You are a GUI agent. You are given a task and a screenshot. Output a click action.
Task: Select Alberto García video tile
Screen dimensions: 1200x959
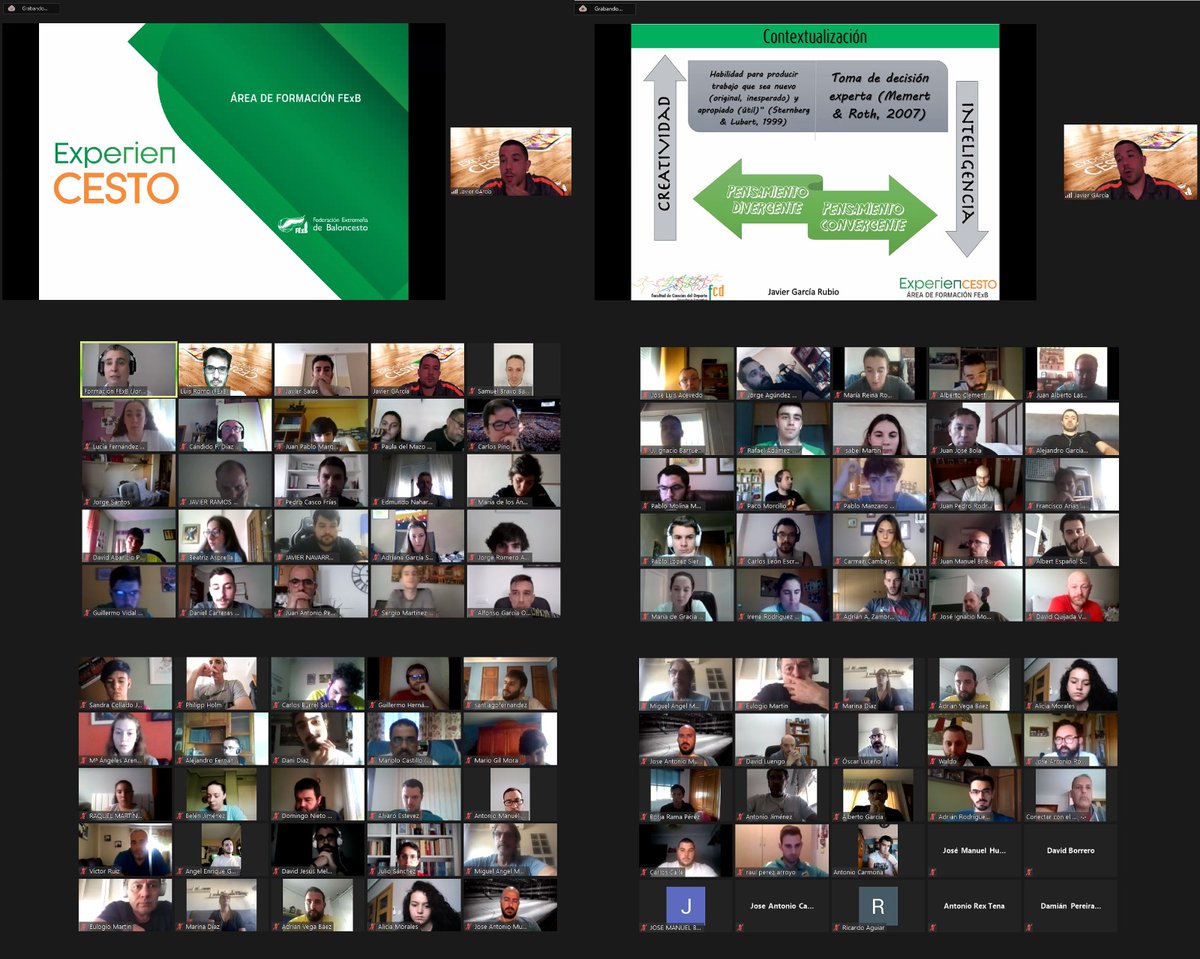point(878,795)
